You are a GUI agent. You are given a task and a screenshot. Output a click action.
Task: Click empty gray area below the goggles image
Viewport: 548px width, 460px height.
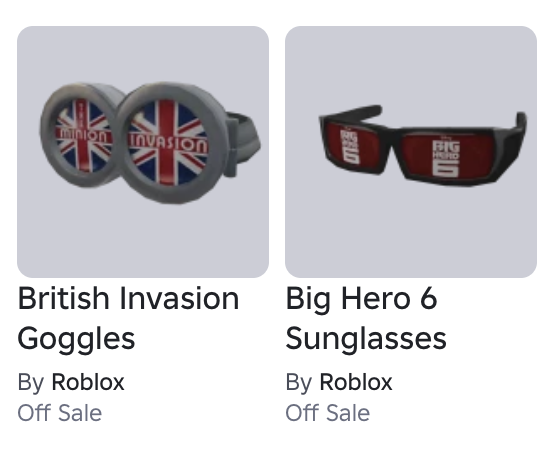click(143, 241)
